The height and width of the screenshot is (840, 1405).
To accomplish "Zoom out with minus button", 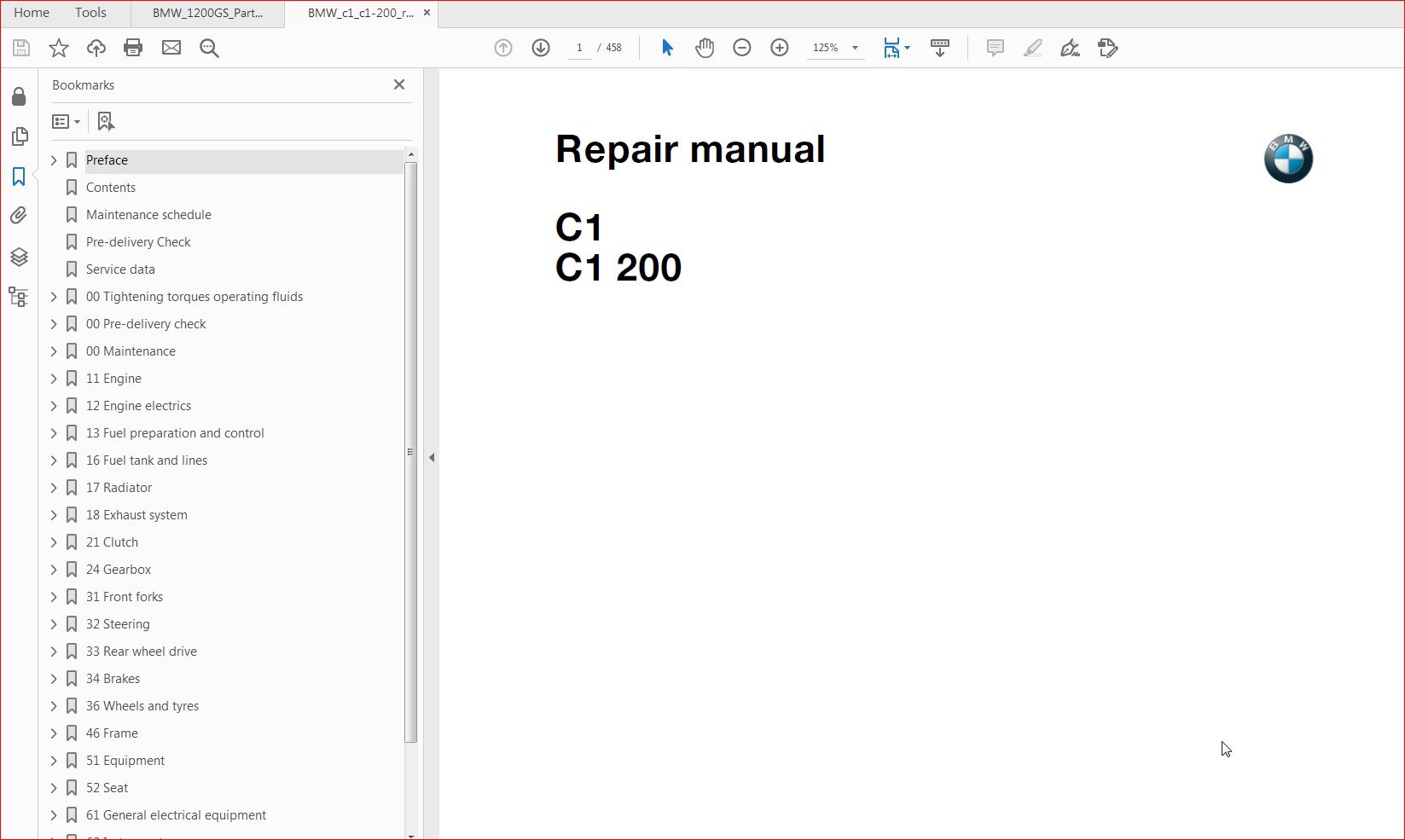I will pyautogui.click(x=742, y=48).
